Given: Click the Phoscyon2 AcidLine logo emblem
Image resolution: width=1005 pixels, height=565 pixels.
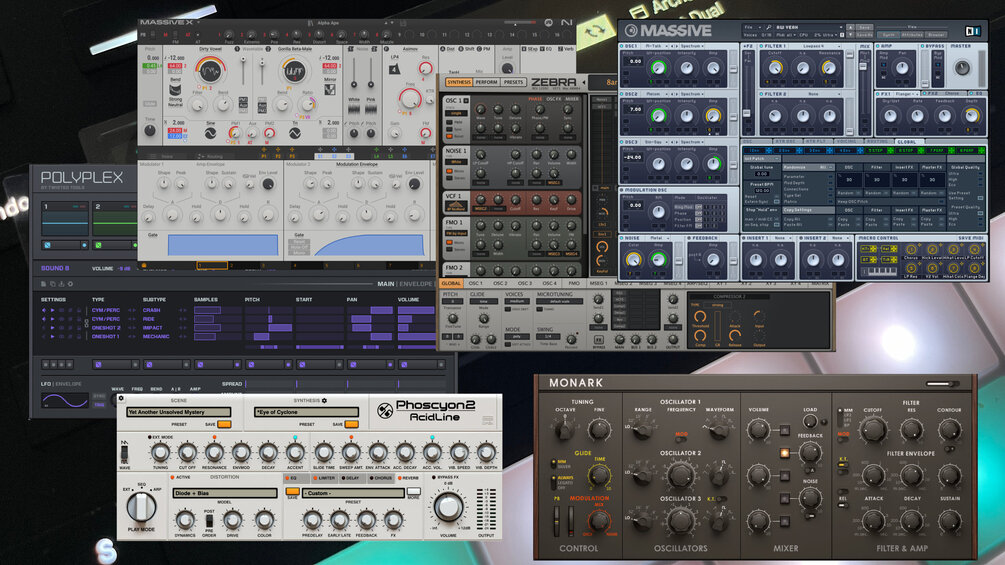Looking at the screenshot, I should click(x=385, y=411).
